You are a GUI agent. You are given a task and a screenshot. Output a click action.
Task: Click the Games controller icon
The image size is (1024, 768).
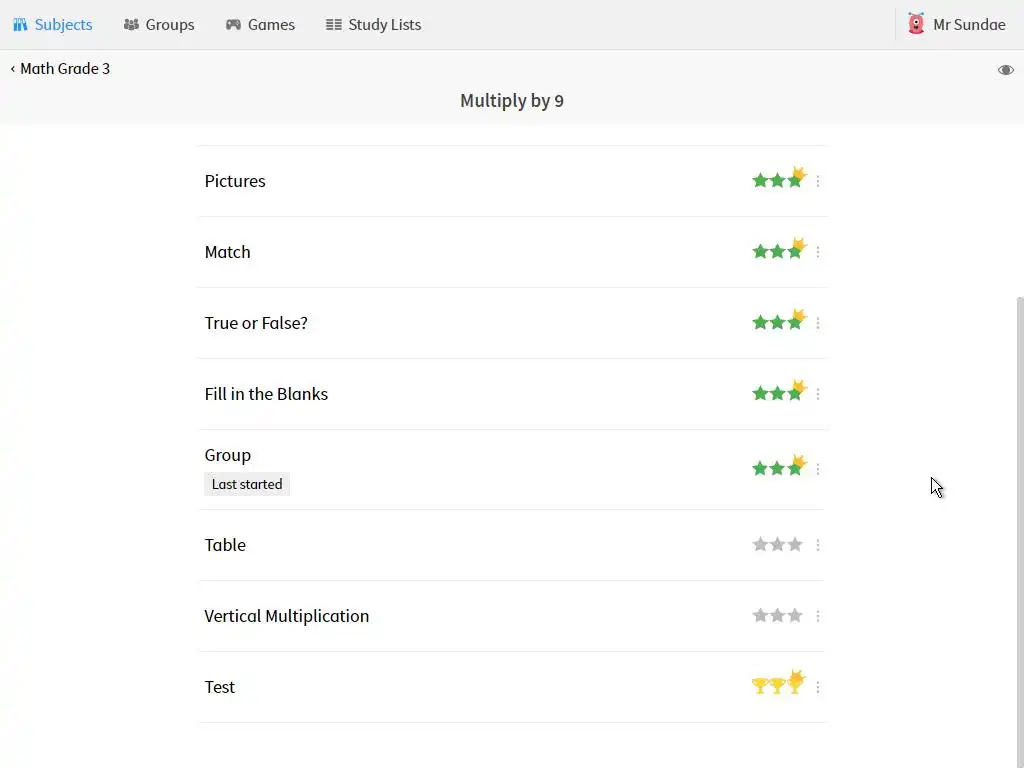pos(233,25)
